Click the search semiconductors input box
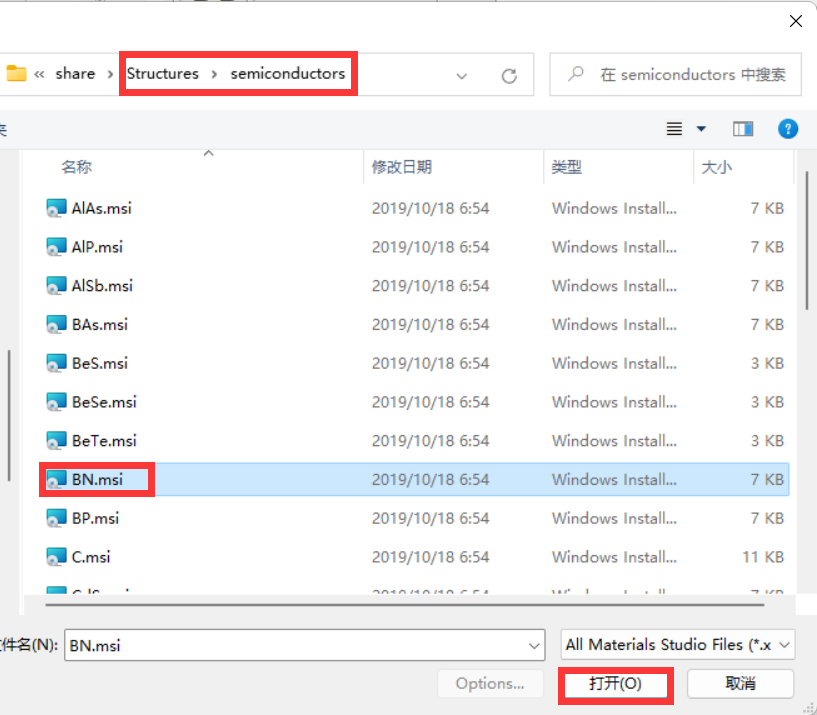Viewport: 817px width, 715px height. tap(675, 74)
